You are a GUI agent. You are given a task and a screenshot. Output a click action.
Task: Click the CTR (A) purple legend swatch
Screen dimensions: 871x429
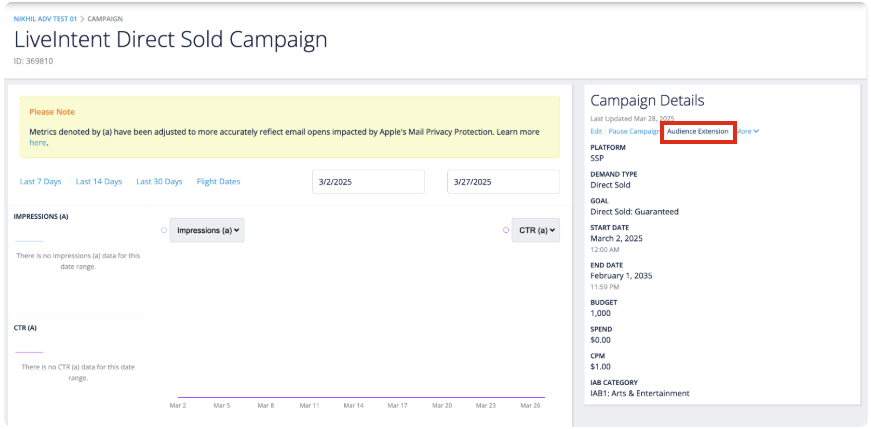[29, 352]
